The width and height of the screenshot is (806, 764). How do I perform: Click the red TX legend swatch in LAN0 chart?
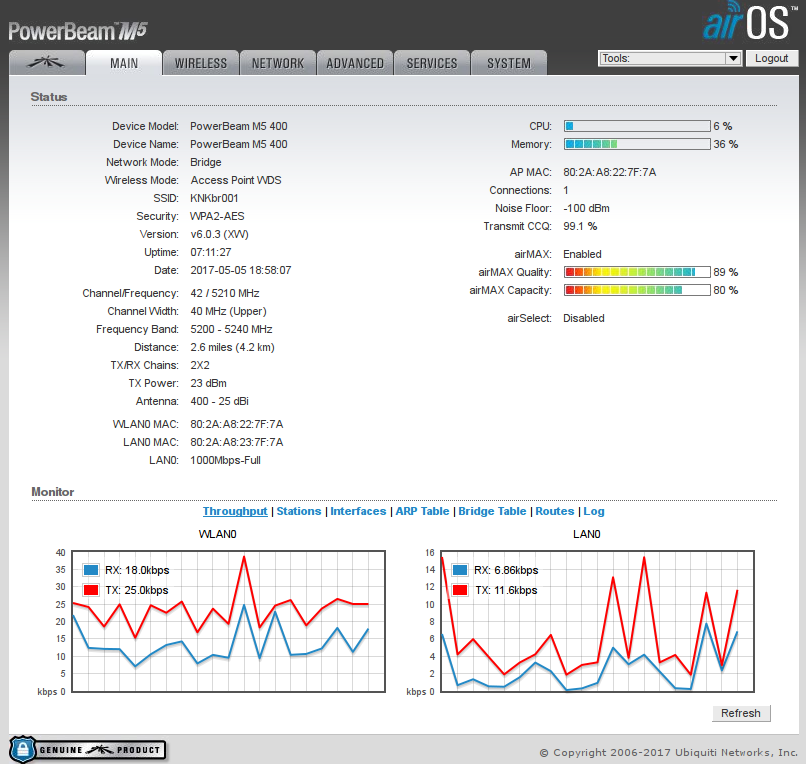click(x=460, y=590)
